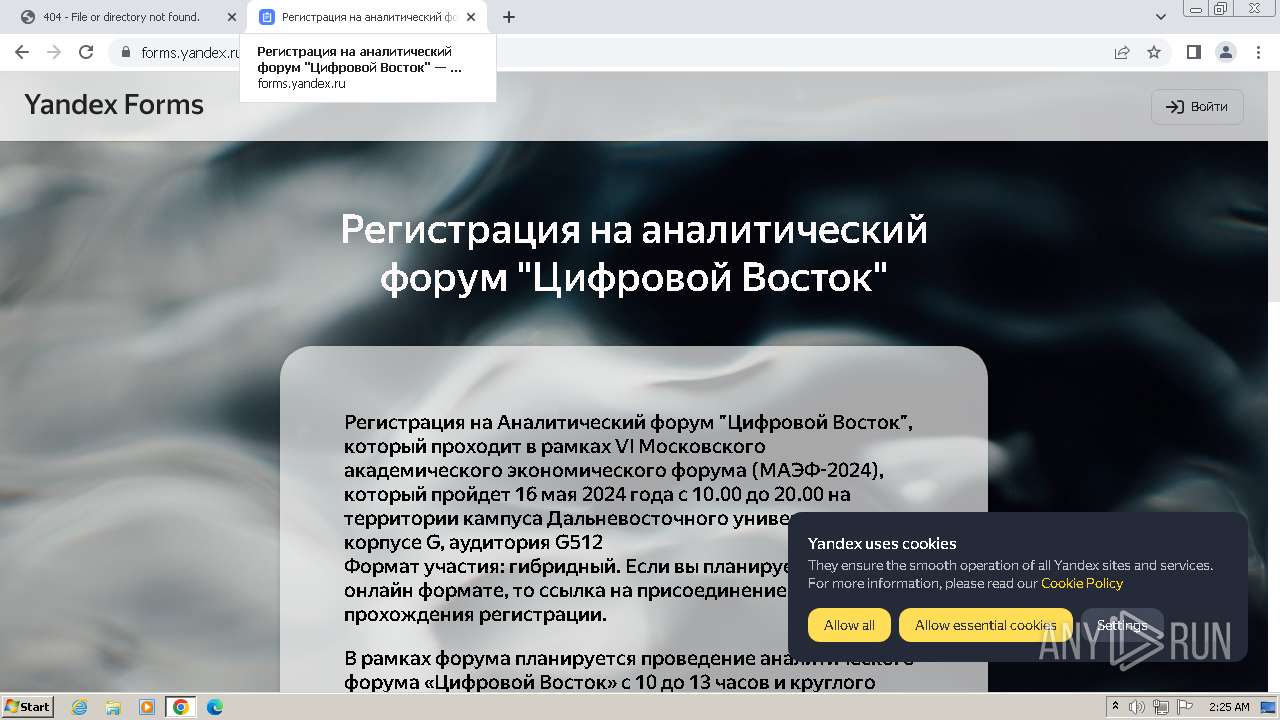Show hidden system tray icons
This screenshot has height=720, width=1280.
[1116, 706]
